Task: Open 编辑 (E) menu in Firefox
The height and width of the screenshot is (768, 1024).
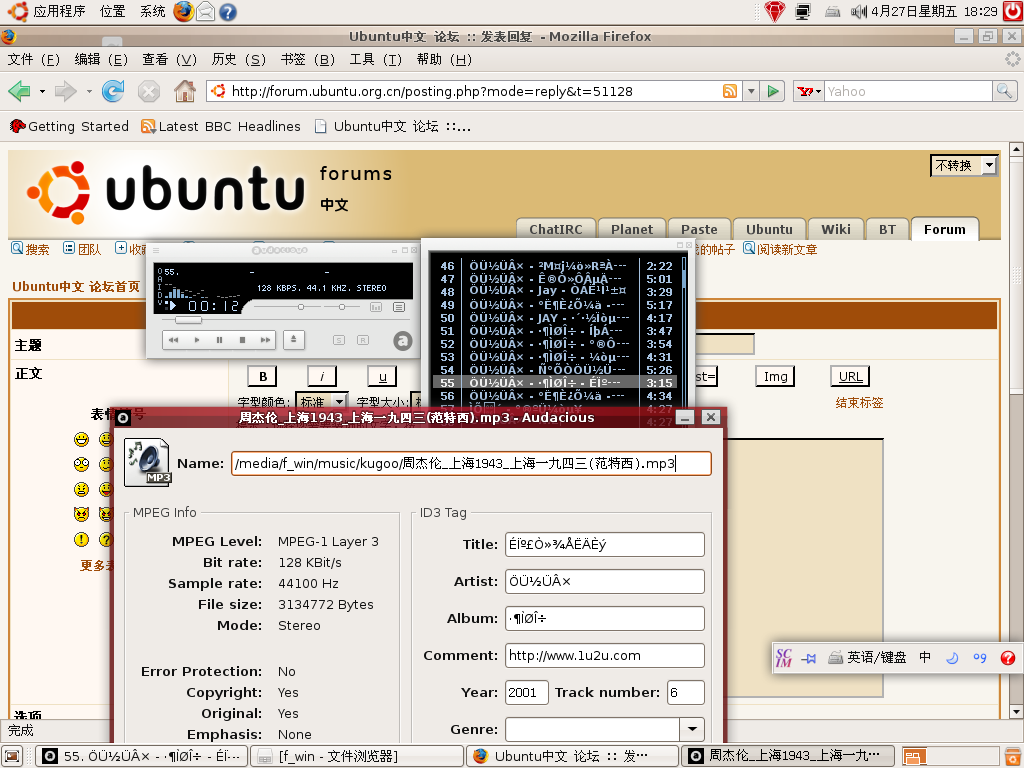Action: click(x=101, y=59)
